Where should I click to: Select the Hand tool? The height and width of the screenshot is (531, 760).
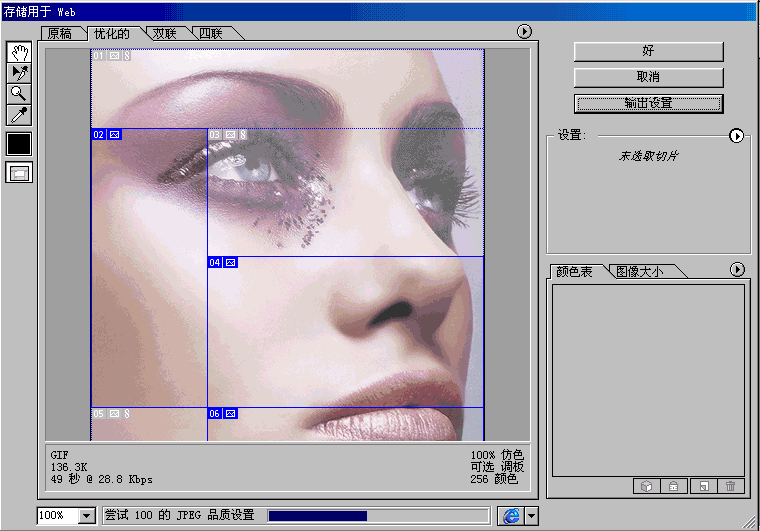19,52
